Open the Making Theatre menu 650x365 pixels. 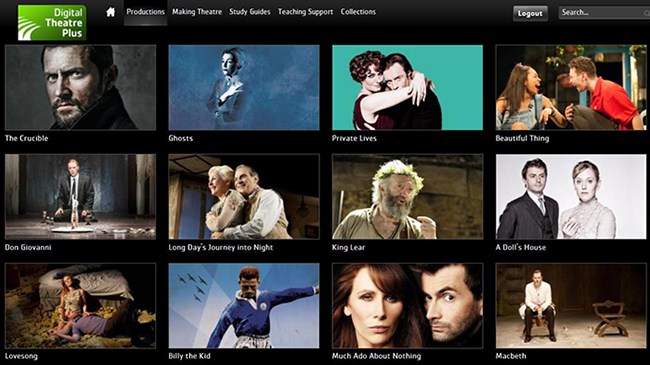click(197, 12)
